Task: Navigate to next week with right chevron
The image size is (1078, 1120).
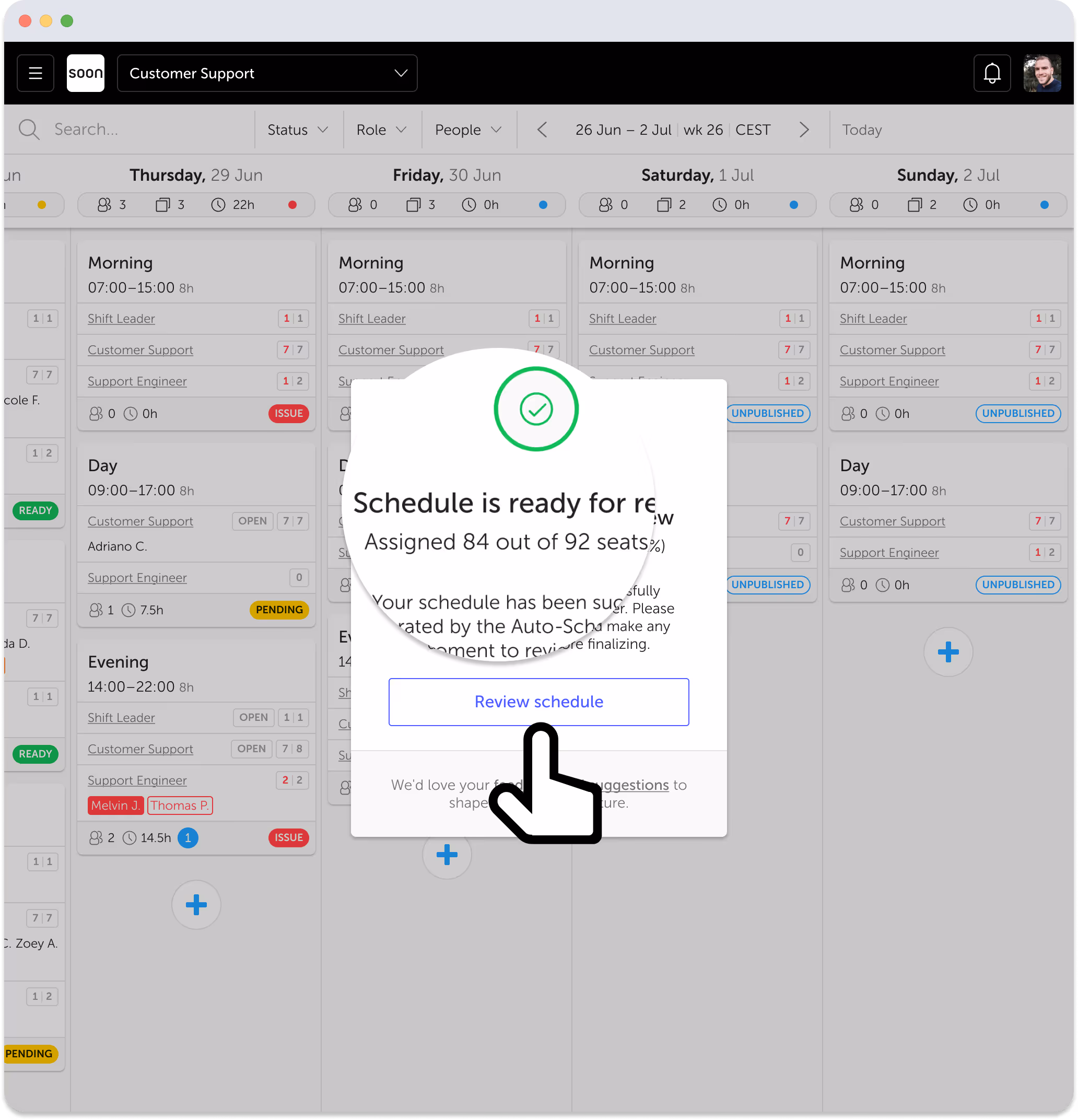Action: point(804,129)
